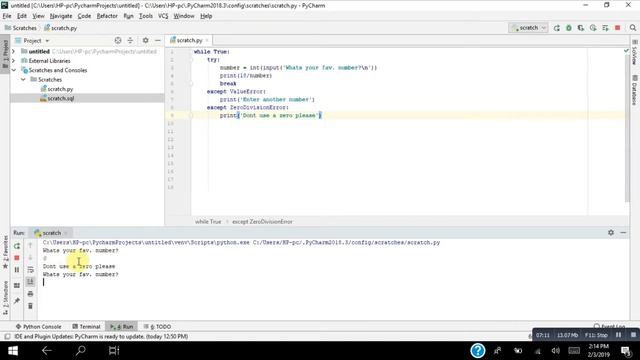
Task: Collapse Scratches and Consoles node
Action: pyautogui.click(x=13, y=70)
